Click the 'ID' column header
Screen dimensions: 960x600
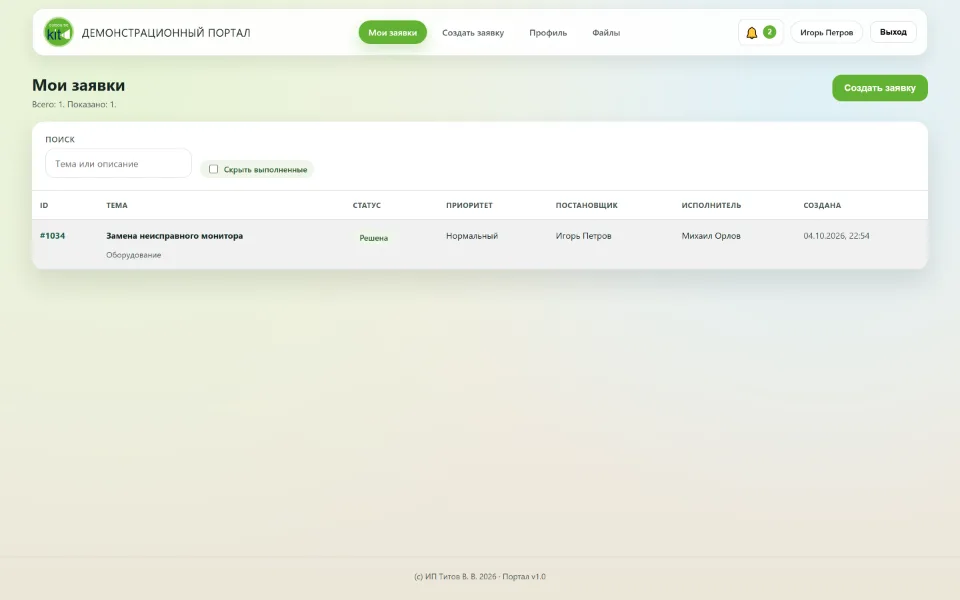(44, 205)
